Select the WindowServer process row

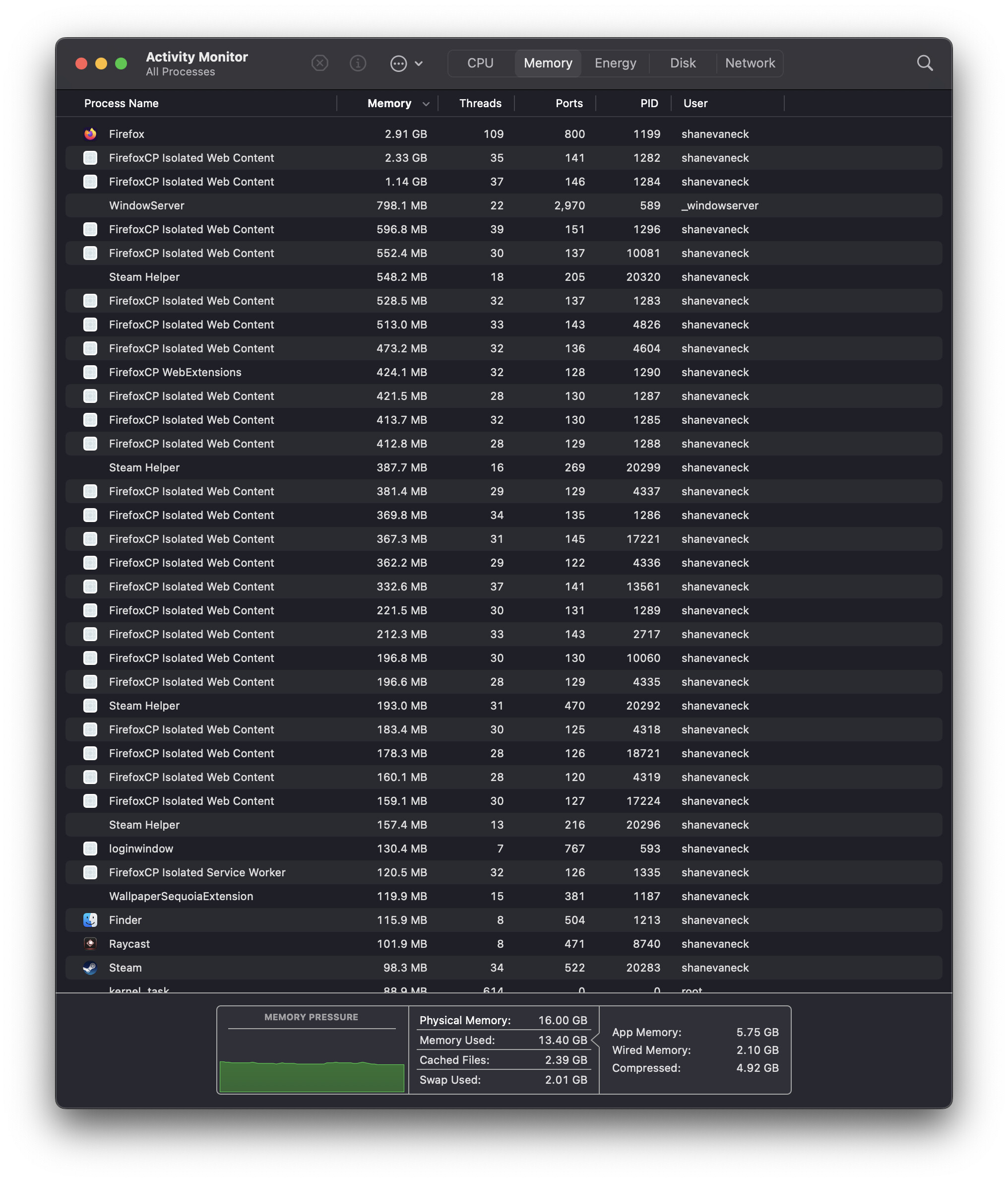pos(504,206)
